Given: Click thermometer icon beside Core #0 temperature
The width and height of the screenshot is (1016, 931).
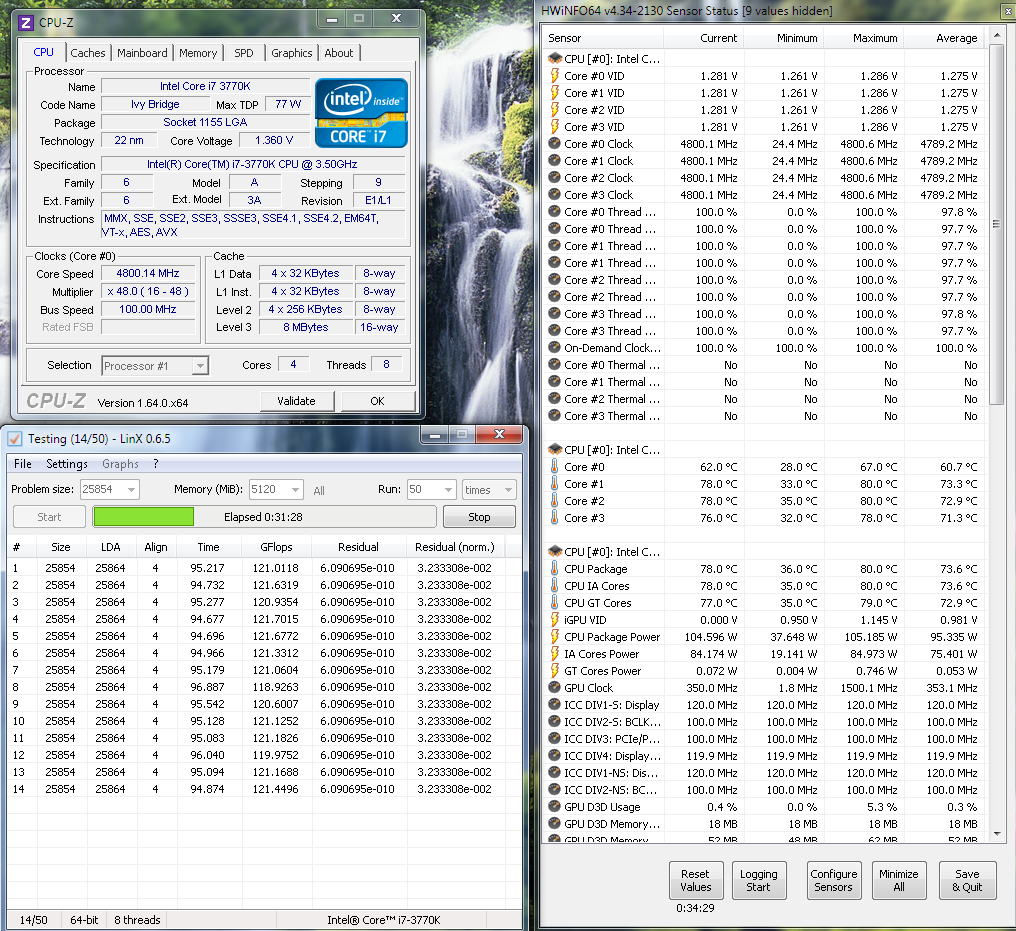Looking at the screenshot, I should click(x=555, y=466).
